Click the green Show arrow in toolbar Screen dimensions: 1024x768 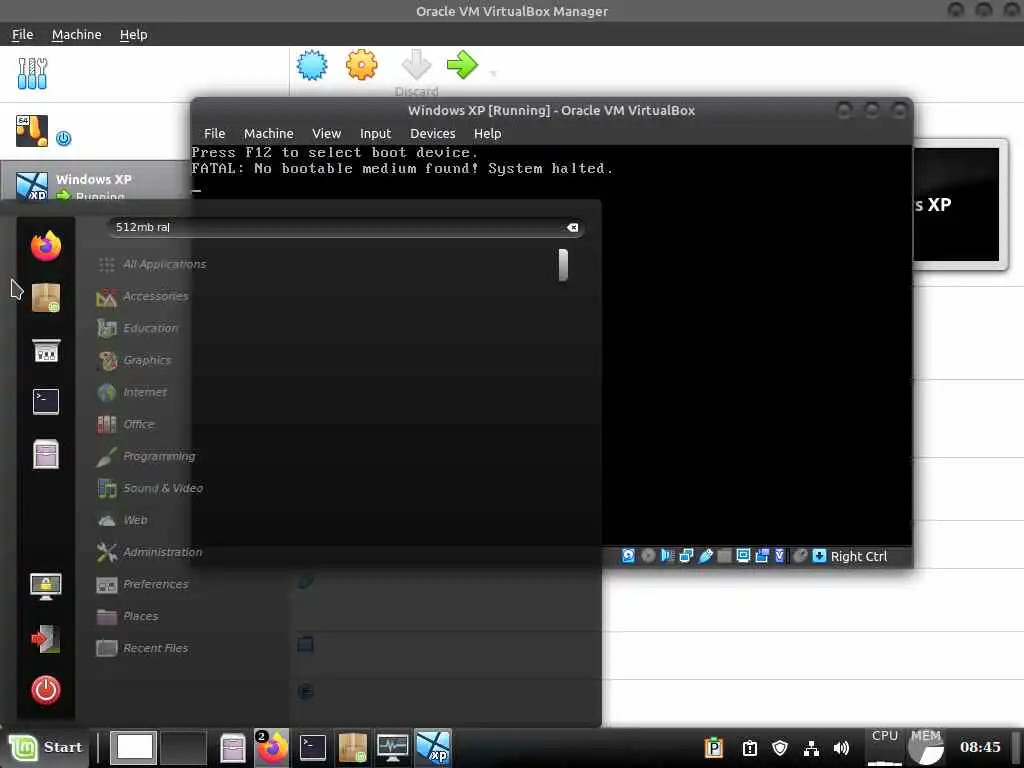(462, 65)
